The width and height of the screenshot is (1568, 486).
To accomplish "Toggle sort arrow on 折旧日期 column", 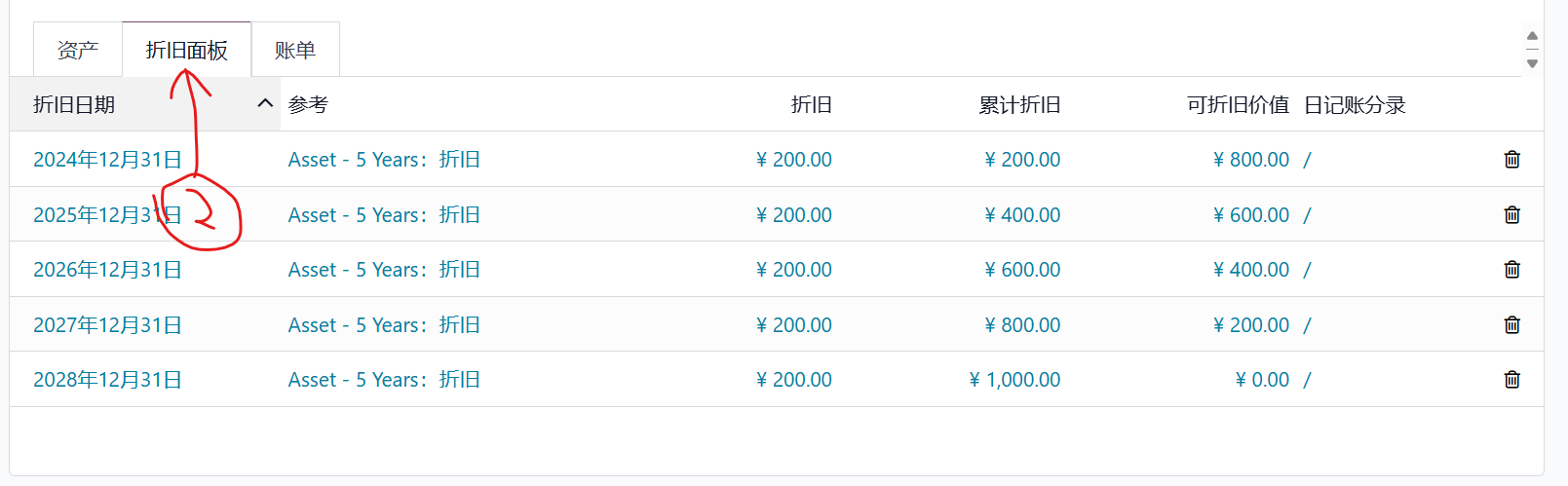I will click(x=264, y=104).
